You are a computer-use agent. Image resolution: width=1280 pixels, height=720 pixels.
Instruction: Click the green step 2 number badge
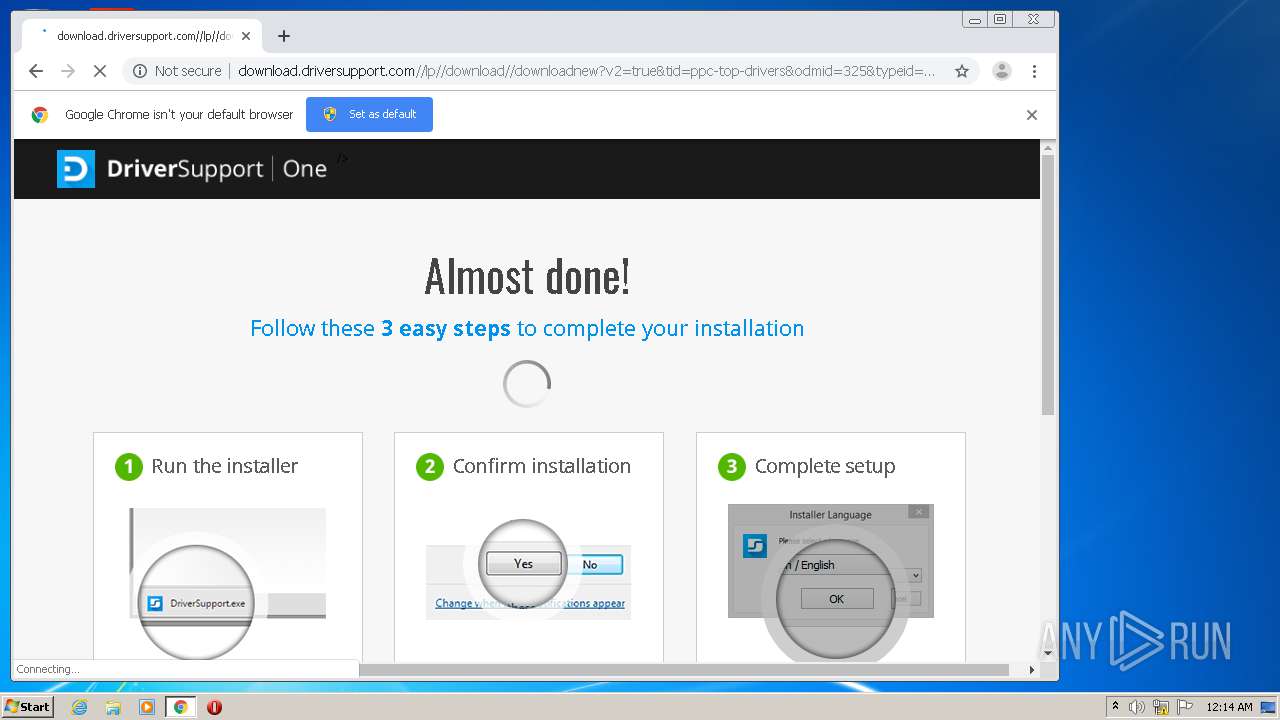pos(430,466)
